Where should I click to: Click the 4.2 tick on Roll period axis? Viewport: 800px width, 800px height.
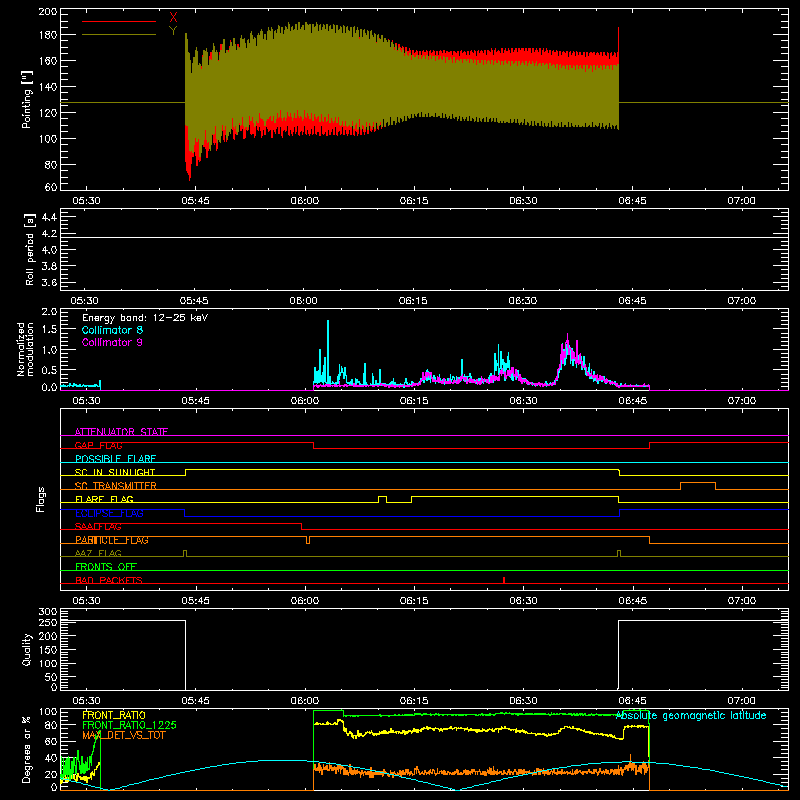(x=49, y=234)
